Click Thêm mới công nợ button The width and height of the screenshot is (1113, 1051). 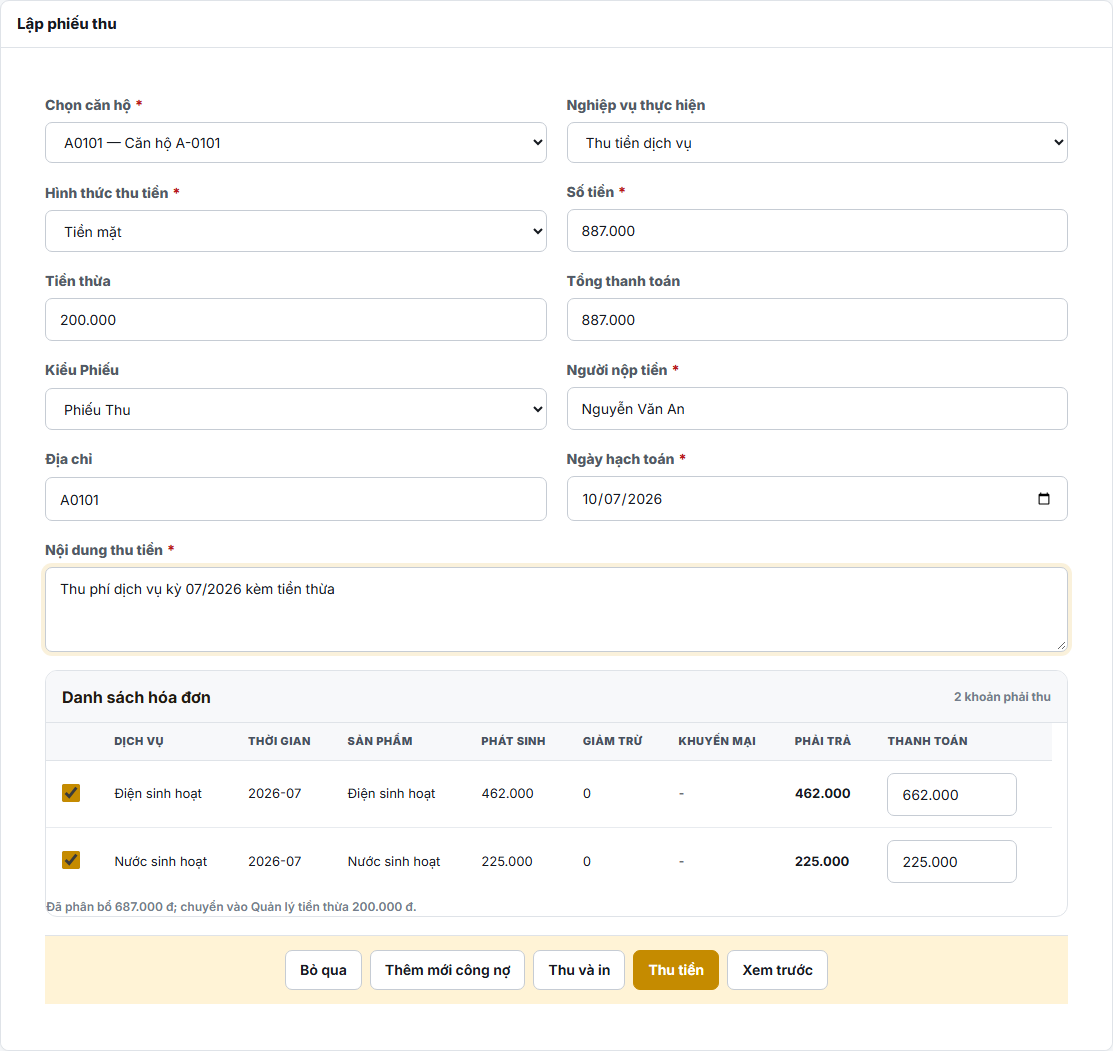pos(447,970)
